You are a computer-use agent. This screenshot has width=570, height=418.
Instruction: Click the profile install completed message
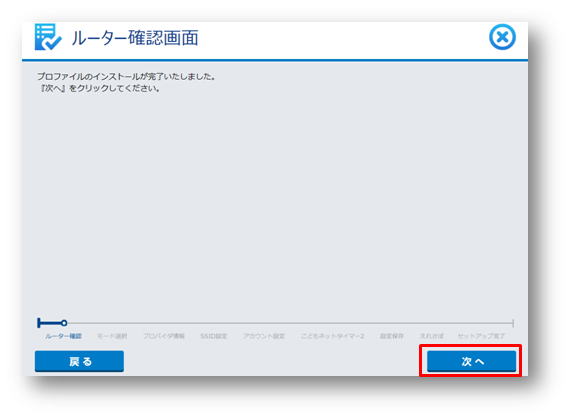pyautogui.click(x=126, y=76)
